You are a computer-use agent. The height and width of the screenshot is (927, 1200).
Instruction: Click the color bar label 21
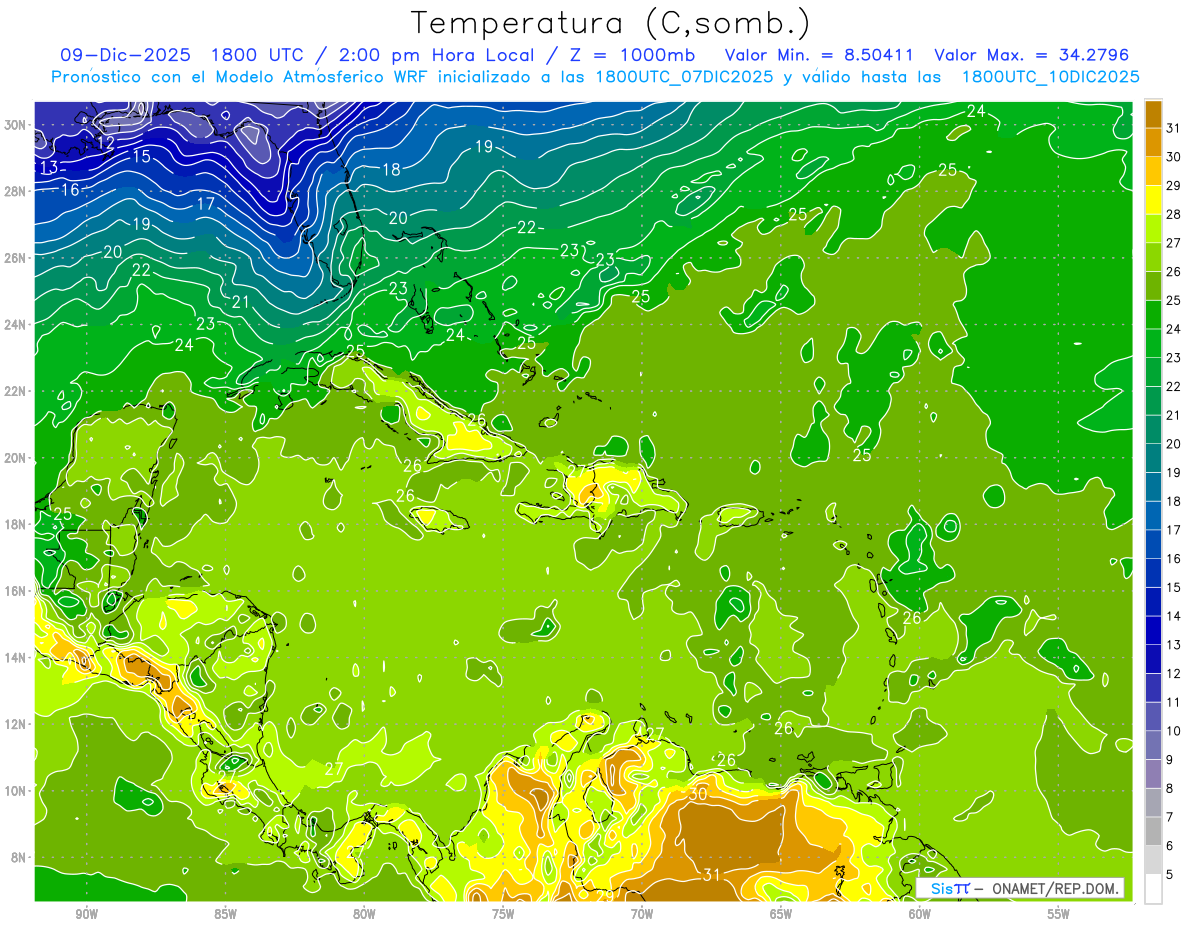1174,415
